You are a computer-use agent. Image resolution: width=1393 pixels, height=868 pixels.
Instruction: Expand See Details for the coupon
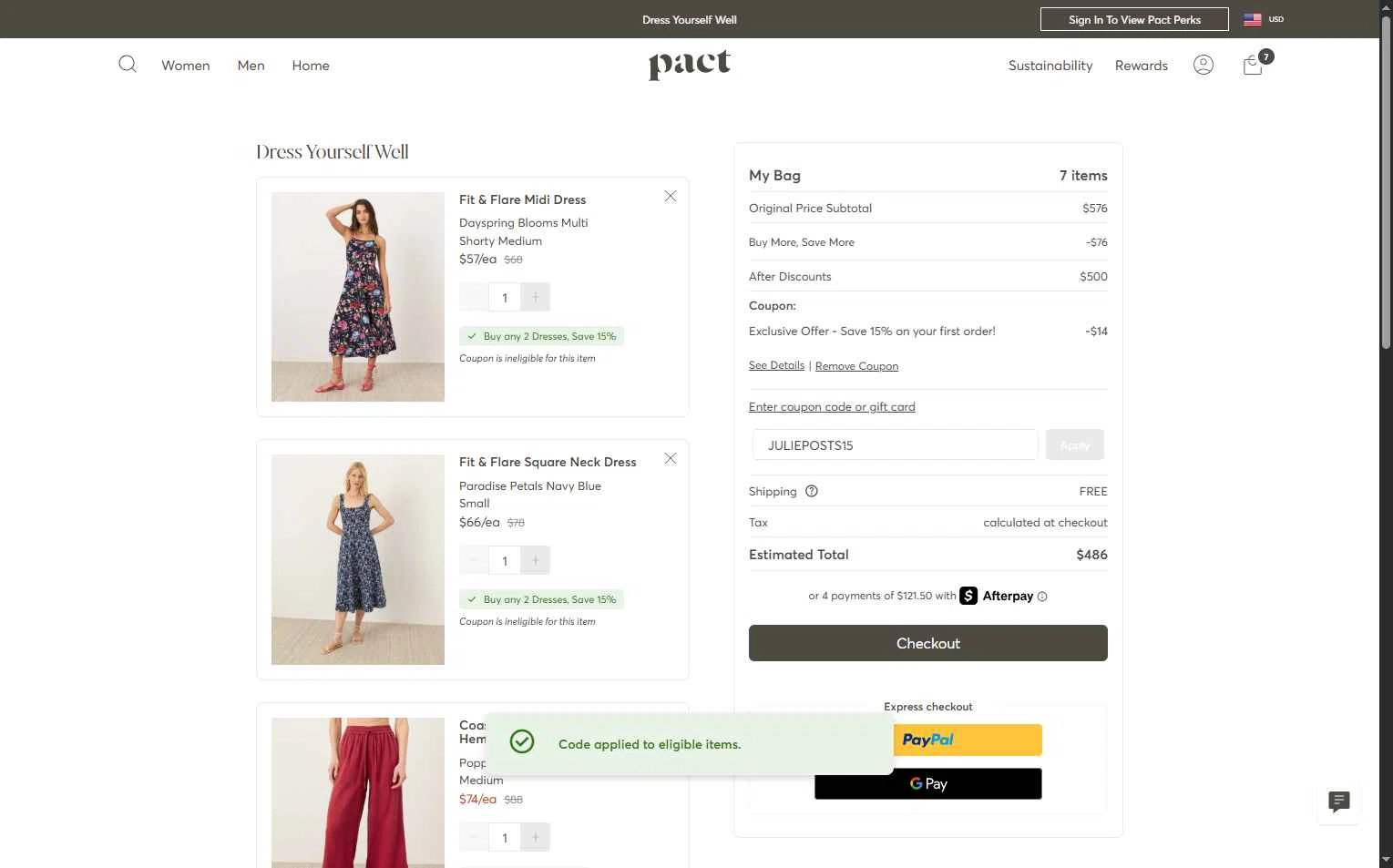[x=776, y=365]
